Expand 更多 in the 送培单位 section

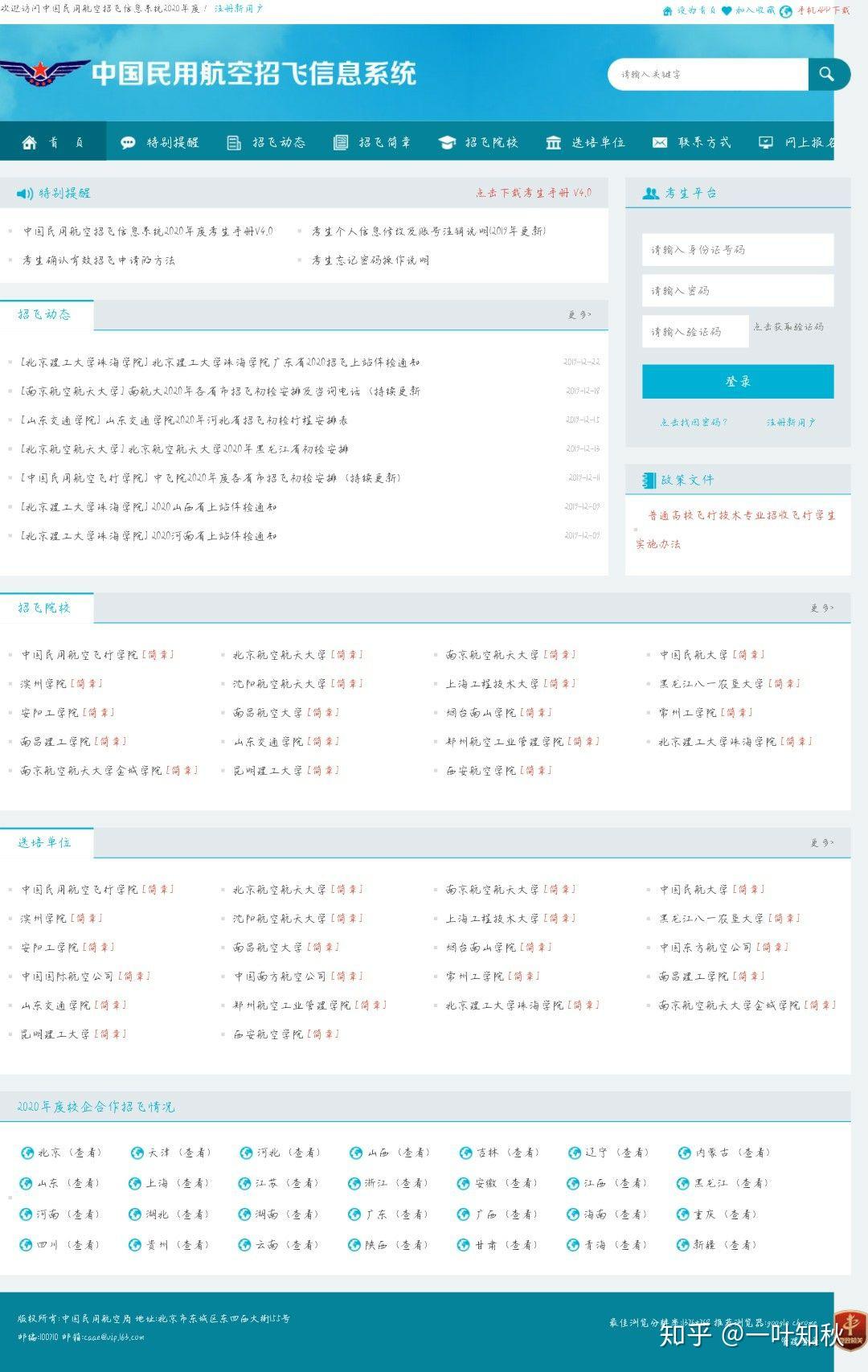coord(822,843)
